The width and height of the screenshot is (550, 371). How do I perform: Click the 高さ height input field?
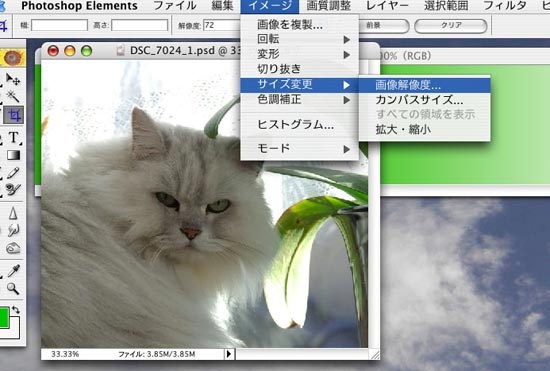pos(140,25)
